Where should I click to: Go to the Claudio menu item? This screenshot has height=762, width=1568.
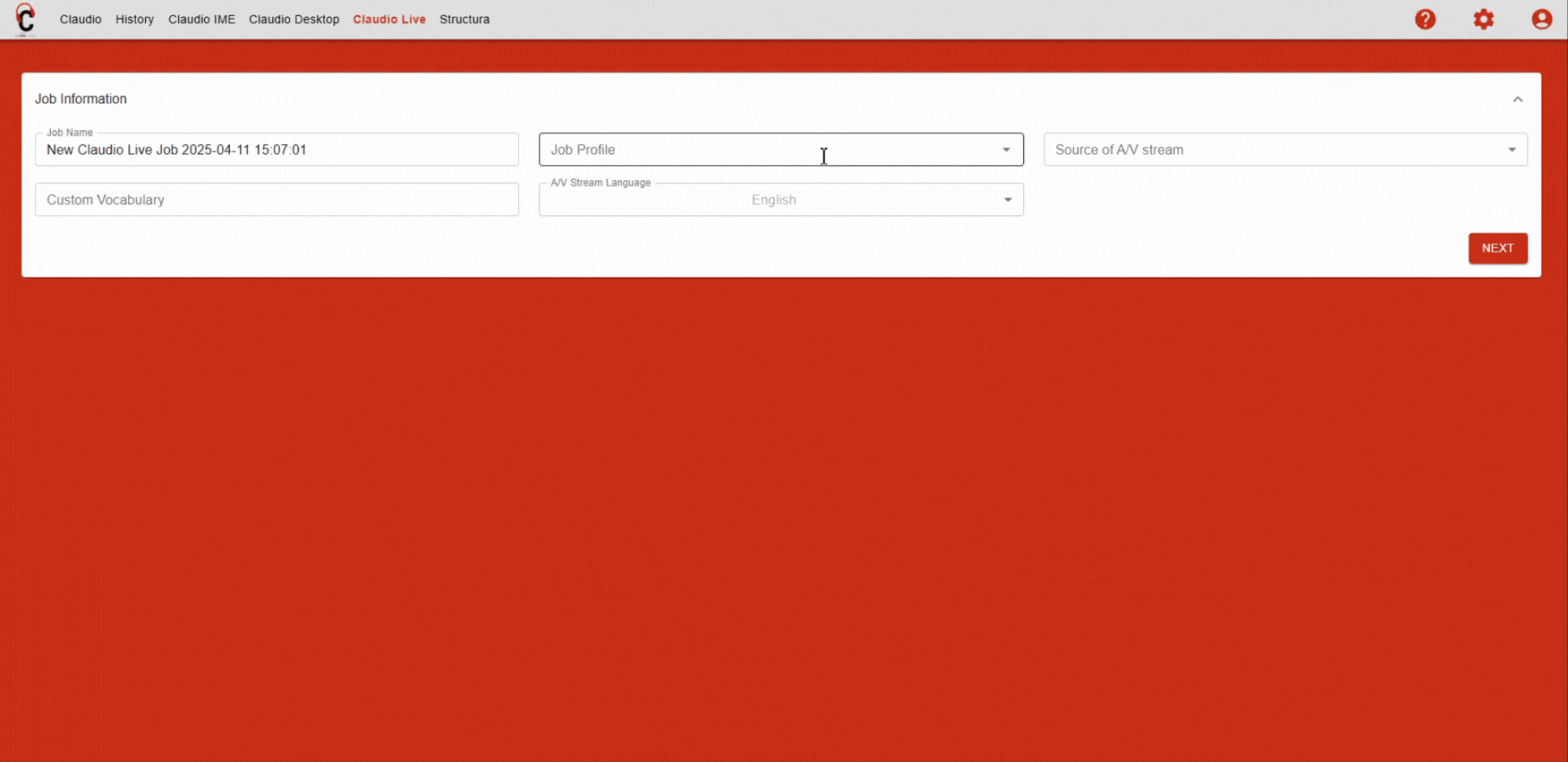[81, 19]
